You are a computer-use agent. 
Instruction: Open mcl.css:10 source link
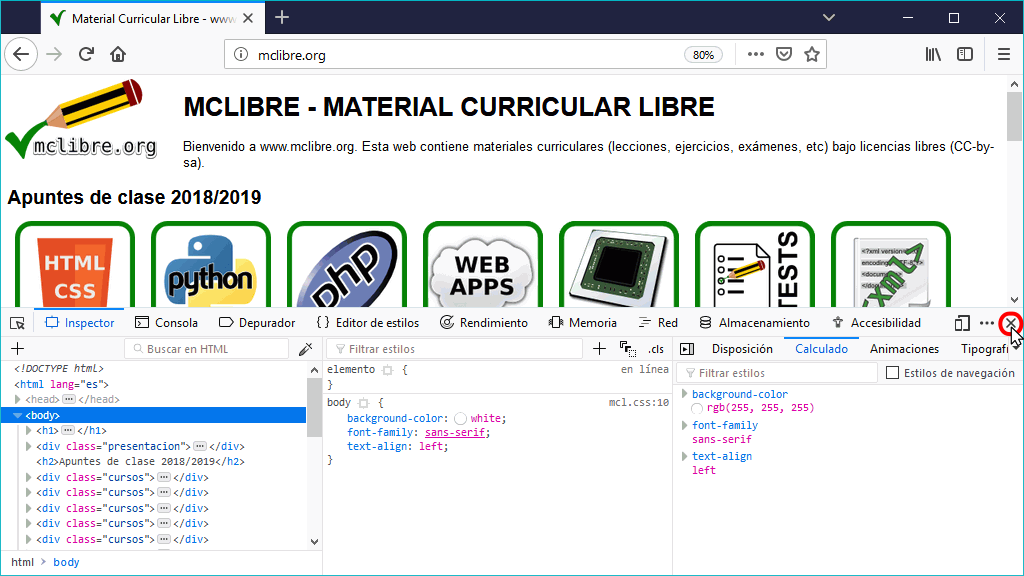pyautogui.click(x=639, y=402)
